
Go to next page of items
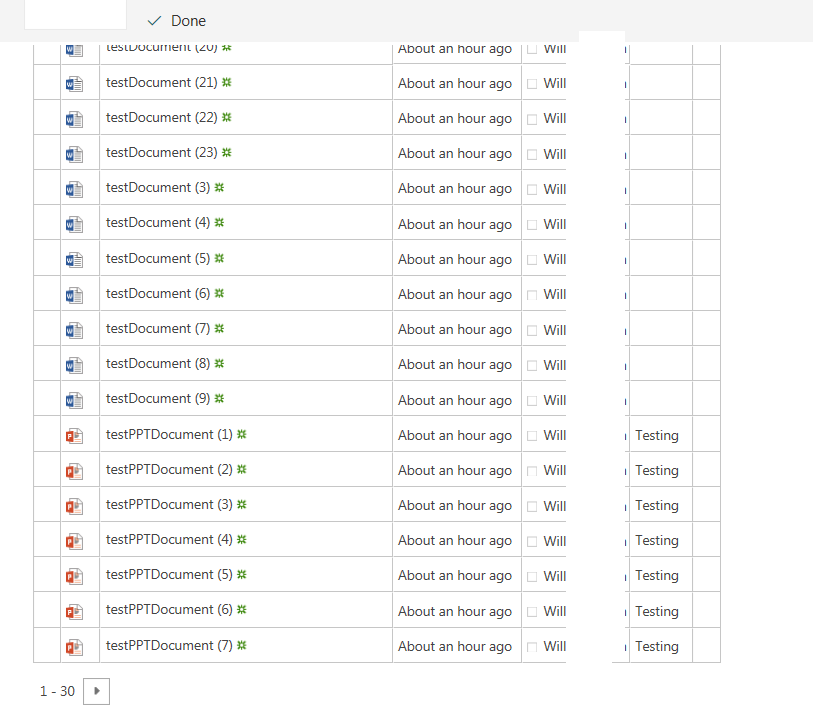coord(96,691)
